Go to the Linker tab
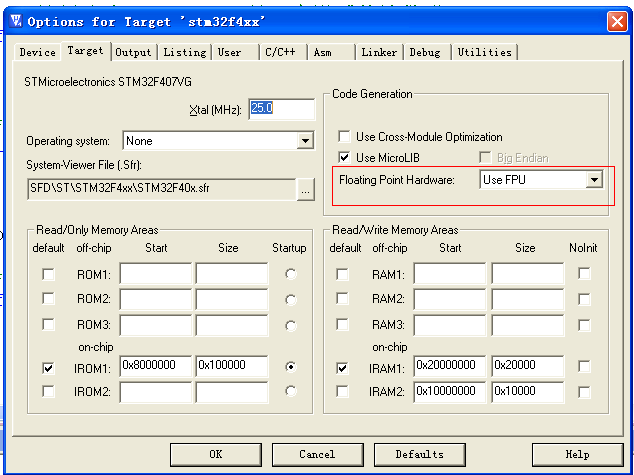 coord(379,52)
